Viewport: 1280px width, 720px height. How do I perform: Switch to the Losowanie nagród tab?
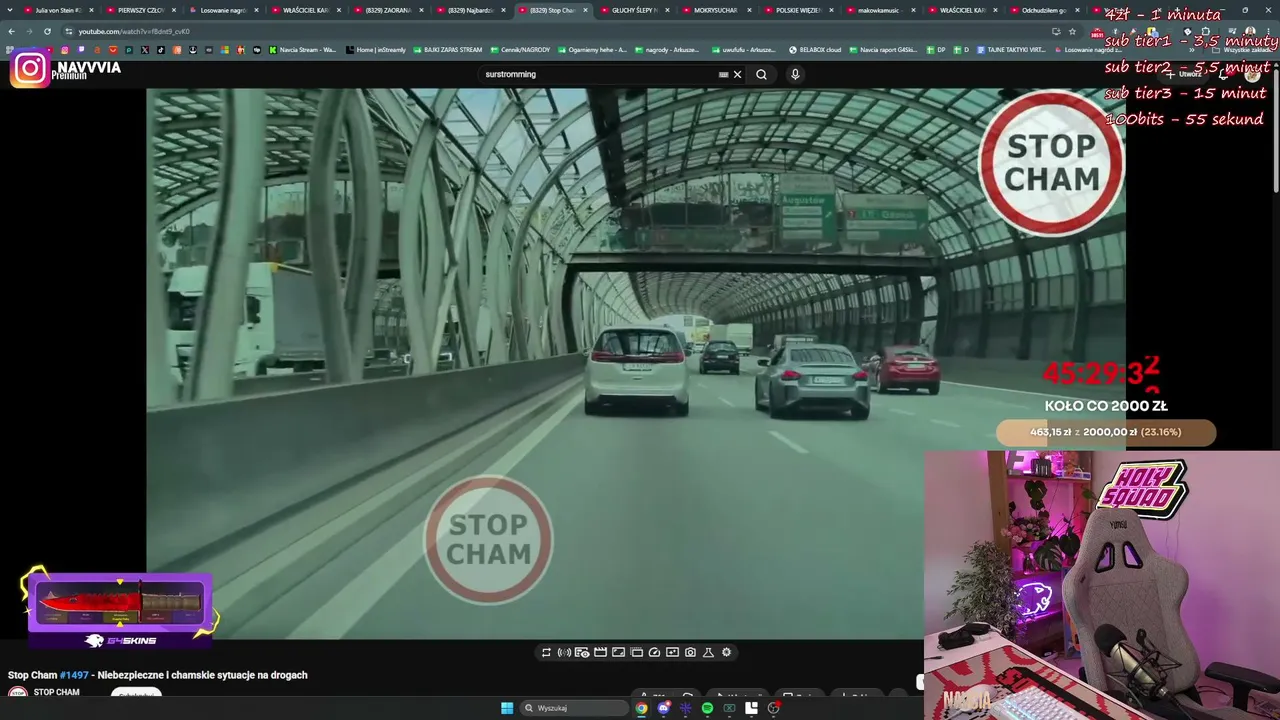pos(222,10)
